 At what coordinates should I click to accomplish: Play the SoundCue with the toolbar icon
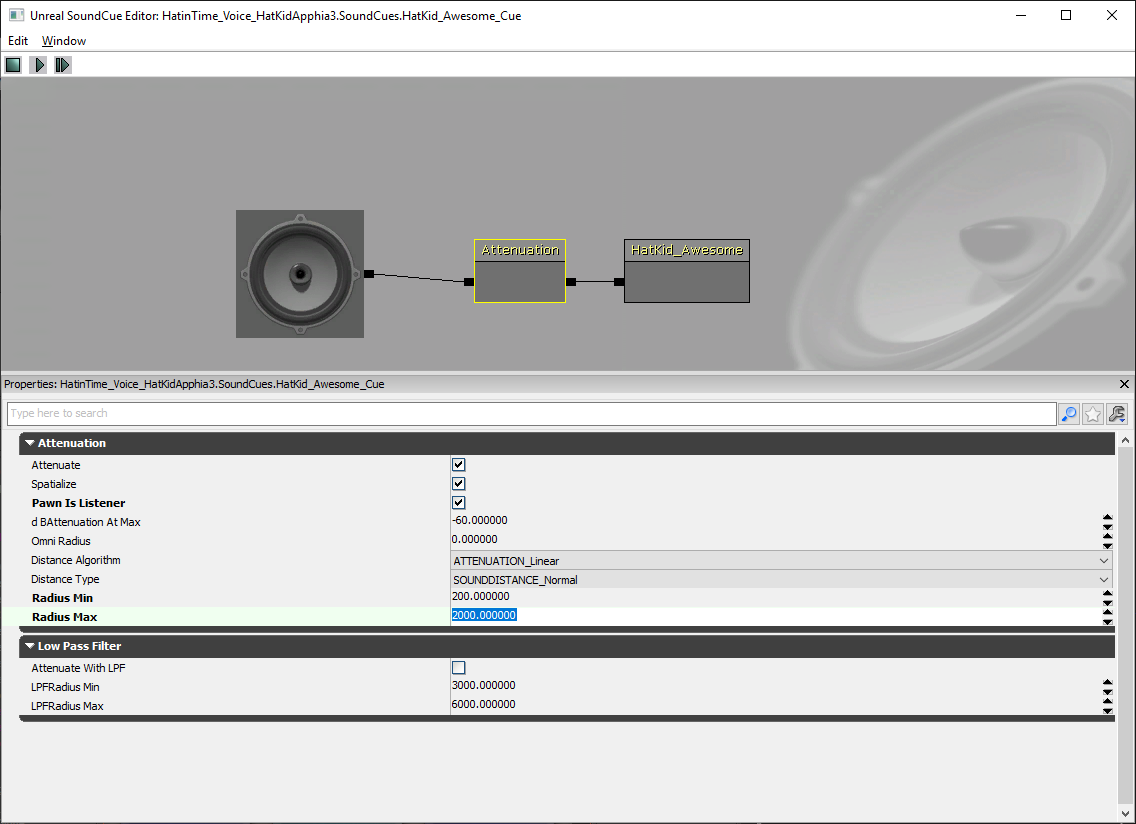pos(38,65)
